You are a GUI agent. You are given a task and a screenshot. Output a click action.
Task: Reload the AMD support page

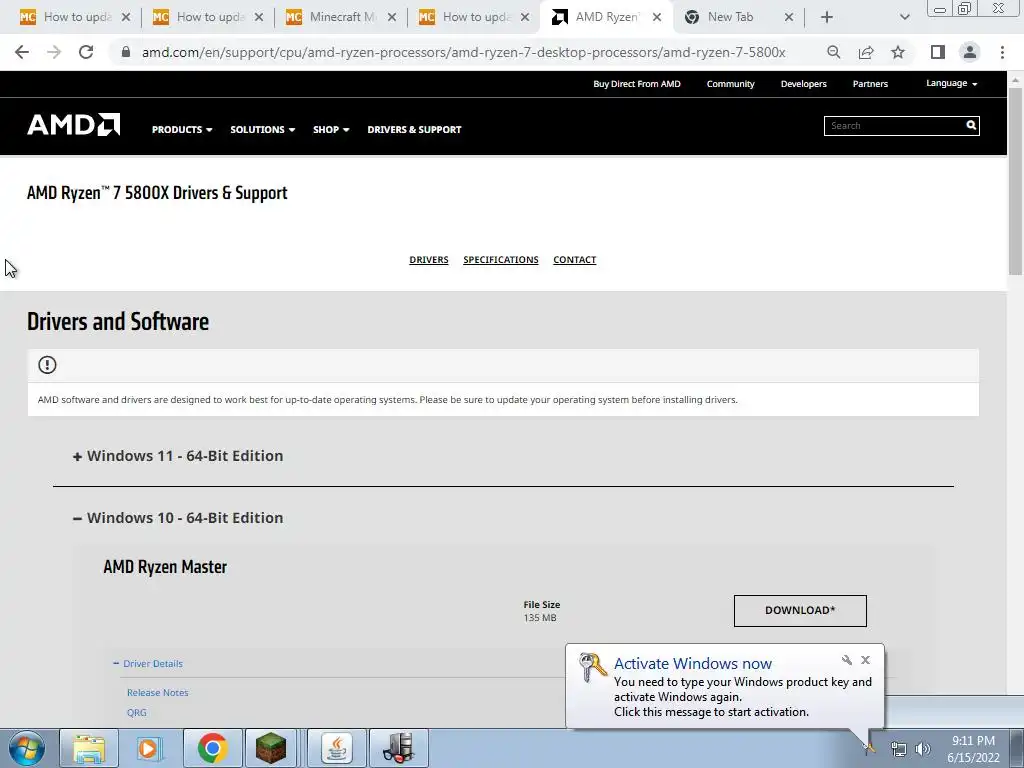coord(86,52)
